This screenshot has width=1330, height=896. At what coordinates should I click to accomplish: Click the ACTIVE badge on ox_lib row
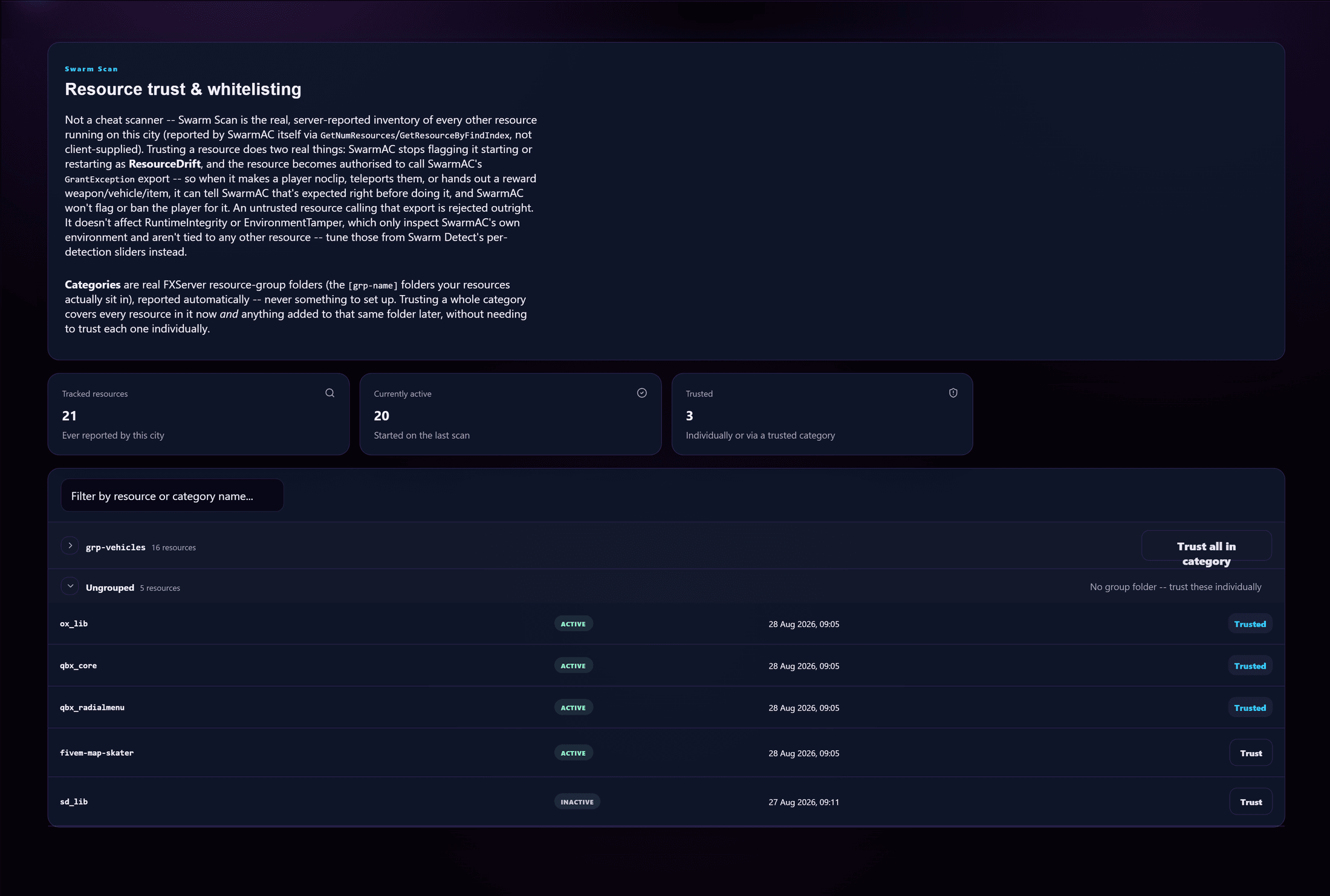573,624
